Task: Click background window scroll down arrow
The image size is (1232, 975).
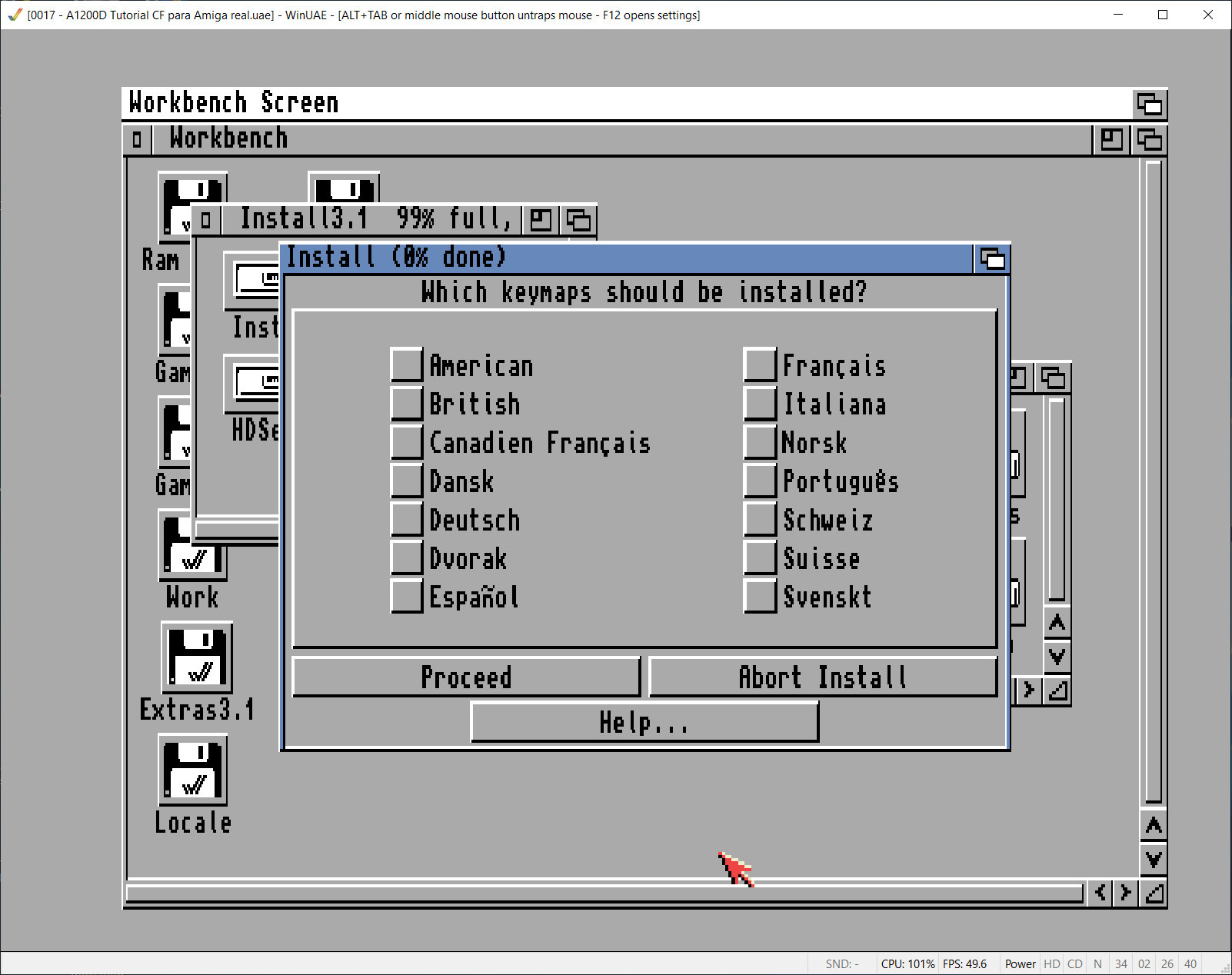Action: 1057,656
